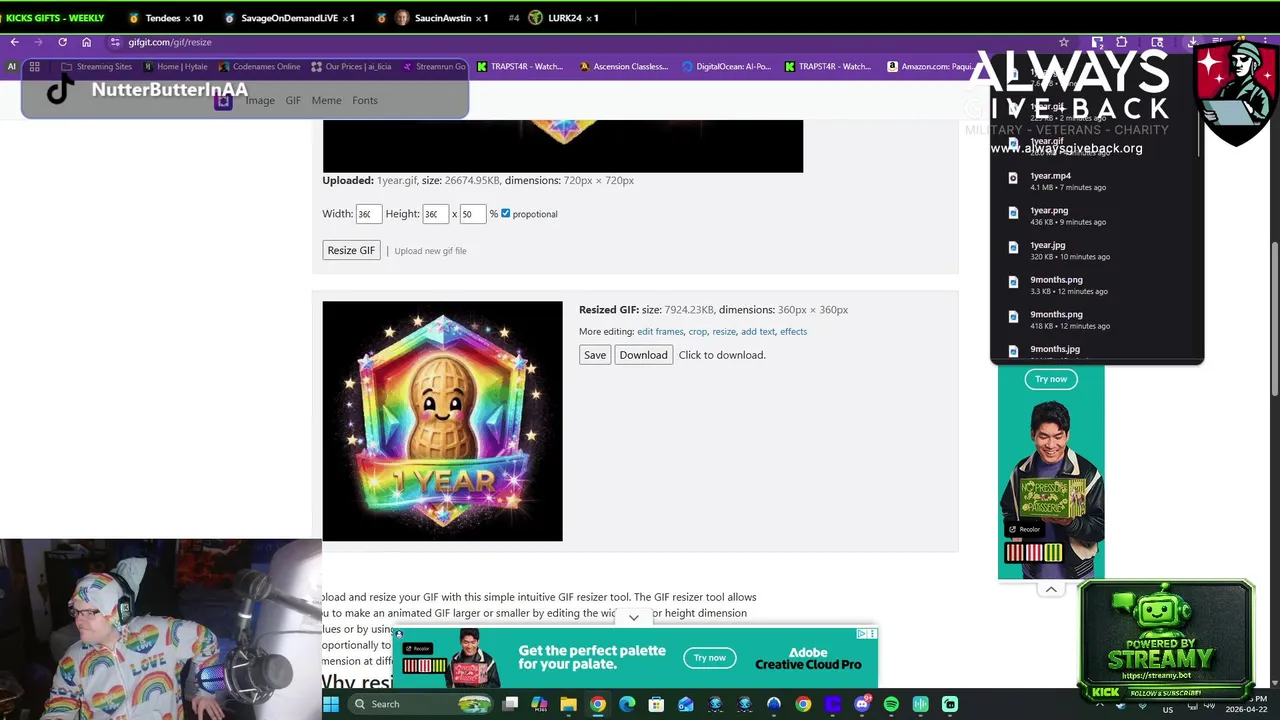This screenshot has width=1280, height=720.
Task: Click the page vertical scrollbar
Action: [x=1274, y=320]
